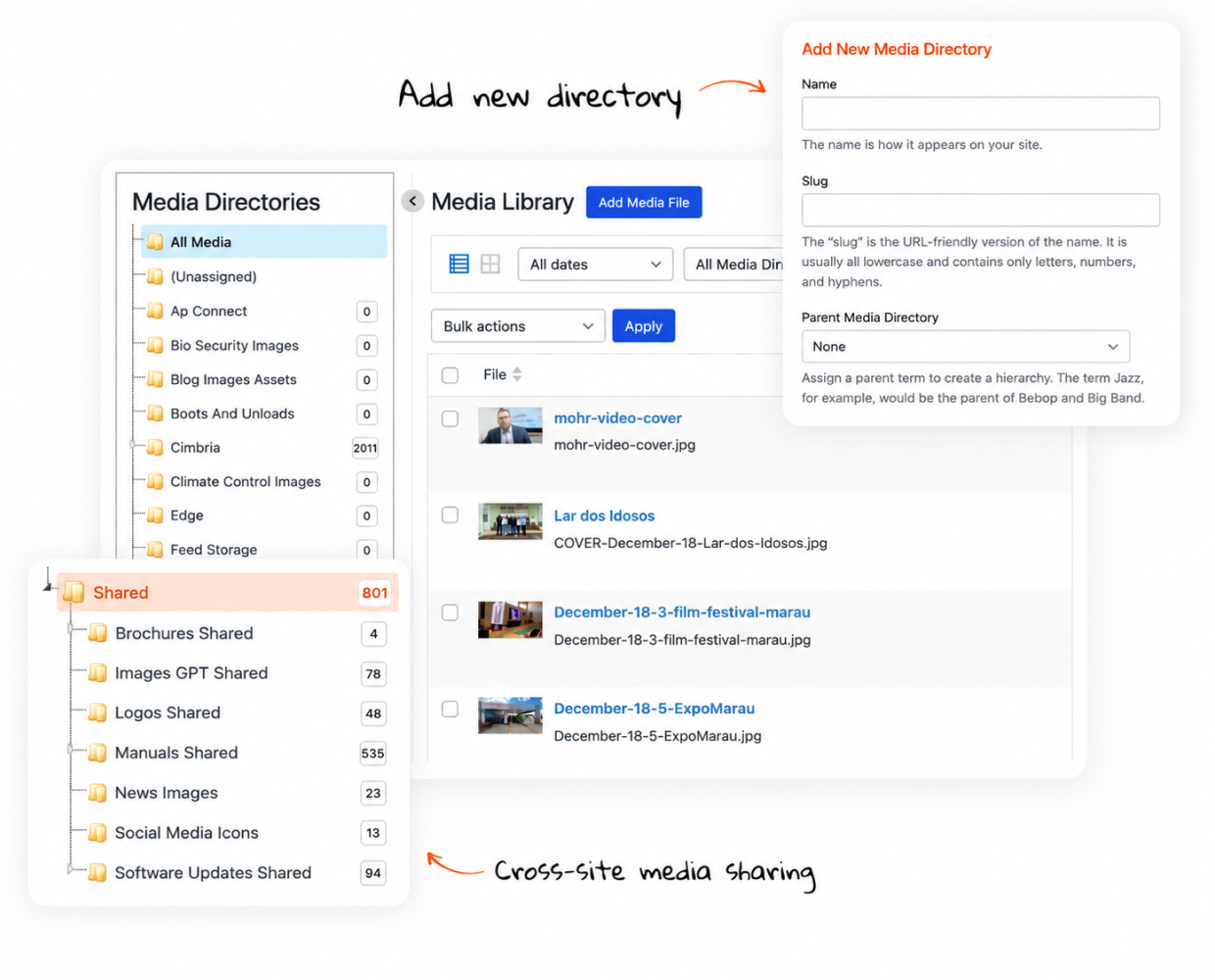Screen dimensions: 1215x980
Task: Click filename mohr-video-cover.jpg
Action: coord(624,445)
